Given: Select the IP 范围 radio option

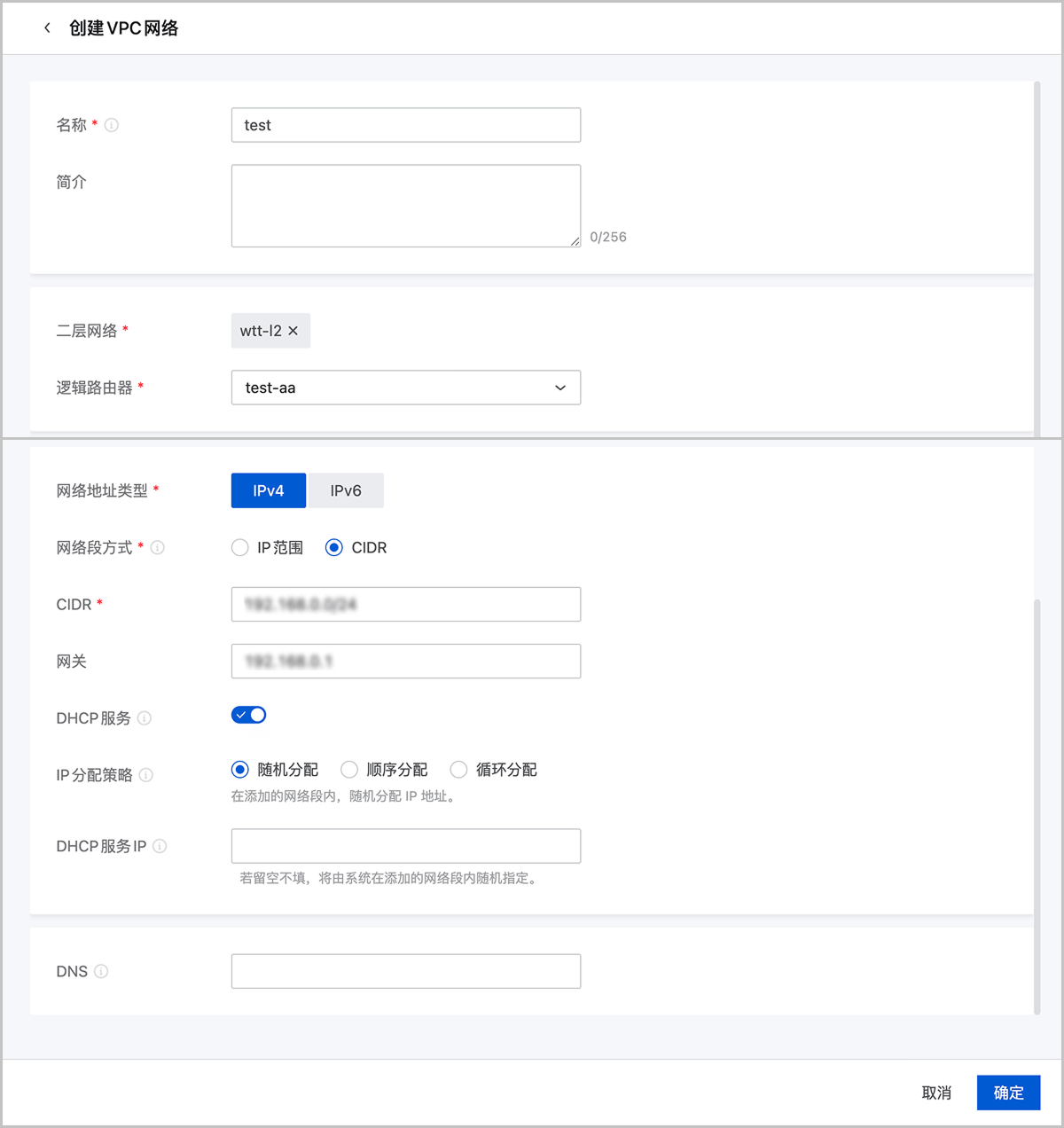Looking at the screenshot, I should click(x=240, y=548).
